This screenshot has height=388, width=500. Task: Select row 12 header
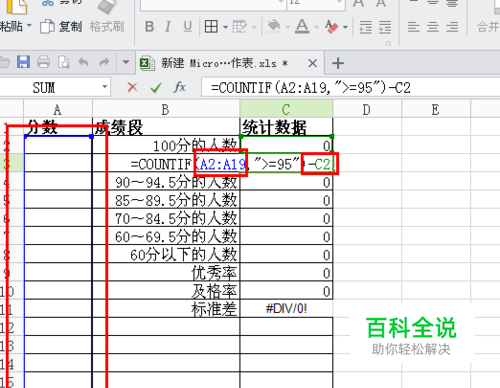click(11, 327)
